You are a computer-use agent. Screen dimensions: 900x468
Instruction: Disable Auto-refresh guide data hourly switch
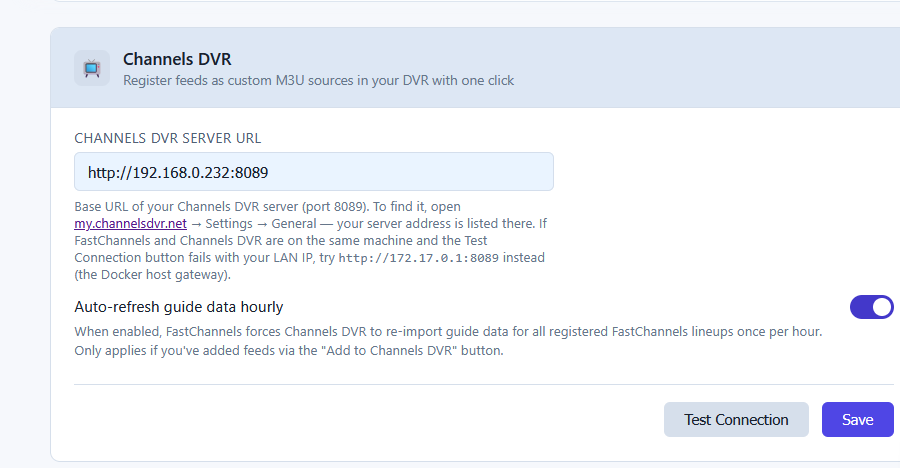[x=871, y=307]
